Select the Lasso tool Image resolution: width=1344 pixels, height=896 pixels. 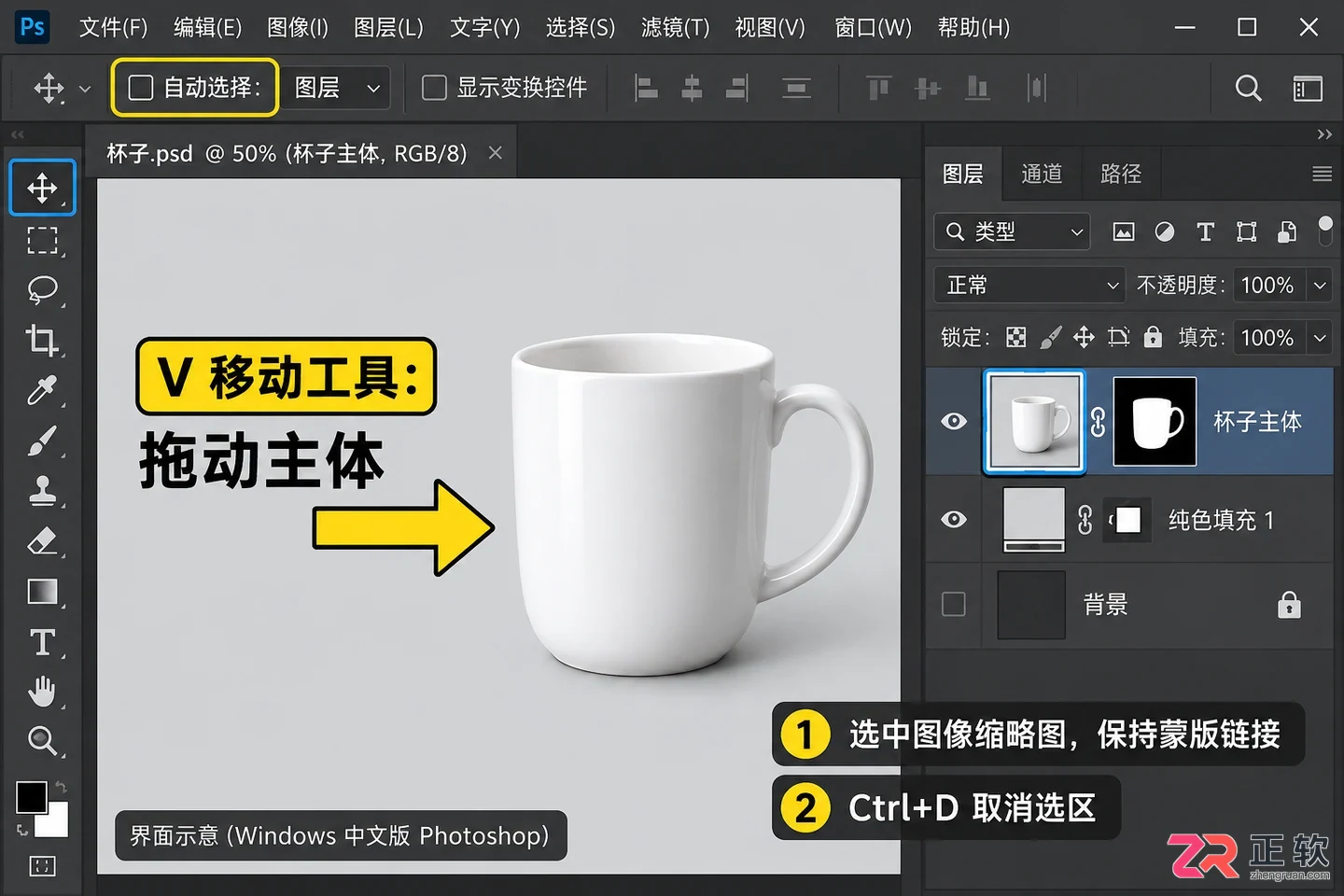coord(42,290)
